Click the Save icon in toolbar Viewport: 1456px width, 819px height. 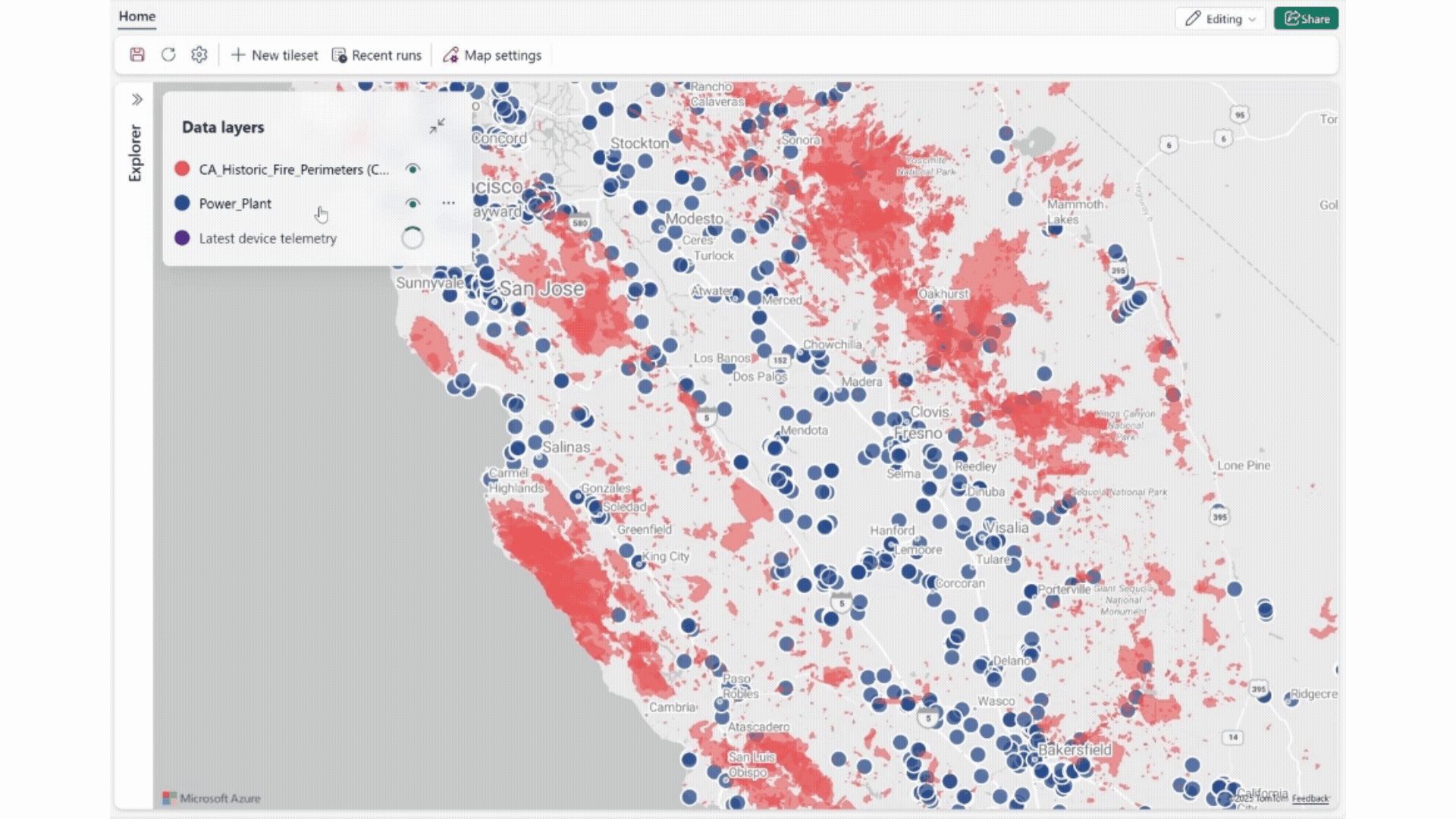[x=137, y=55]
